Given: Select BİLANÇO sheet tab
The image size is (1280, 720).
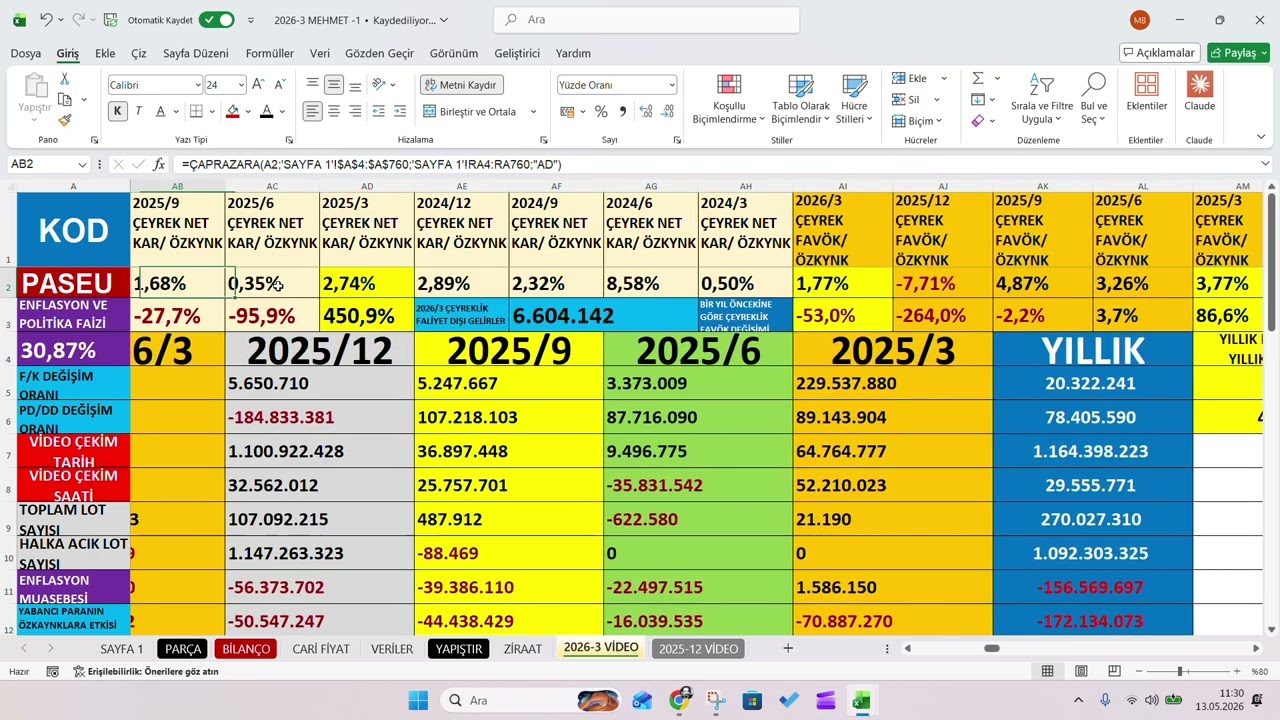Looking at the screenshot, I should tap(246, 649).
